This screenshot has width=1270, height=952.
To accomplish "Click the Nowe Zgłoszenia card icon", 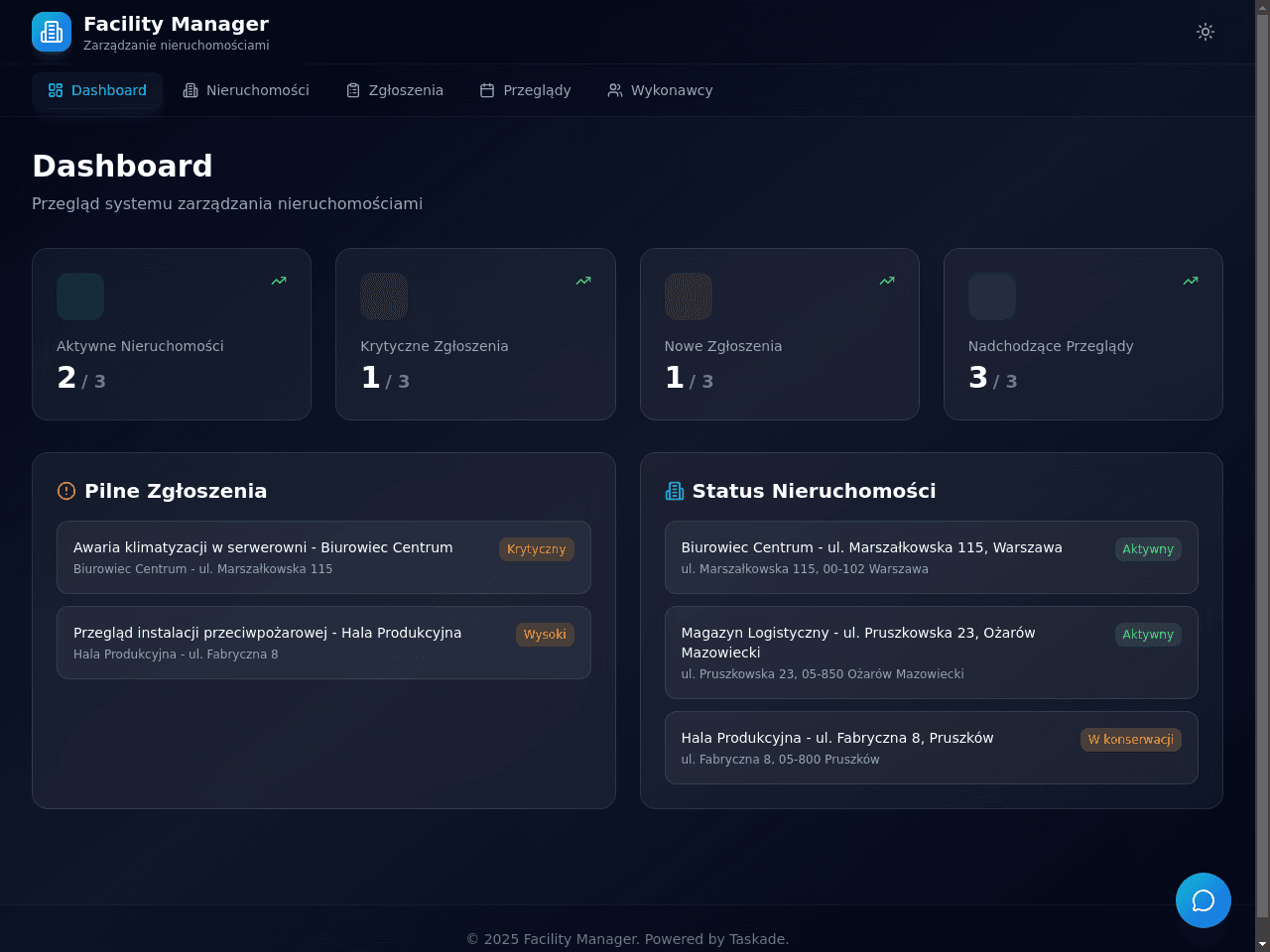I will coord(689,297).
